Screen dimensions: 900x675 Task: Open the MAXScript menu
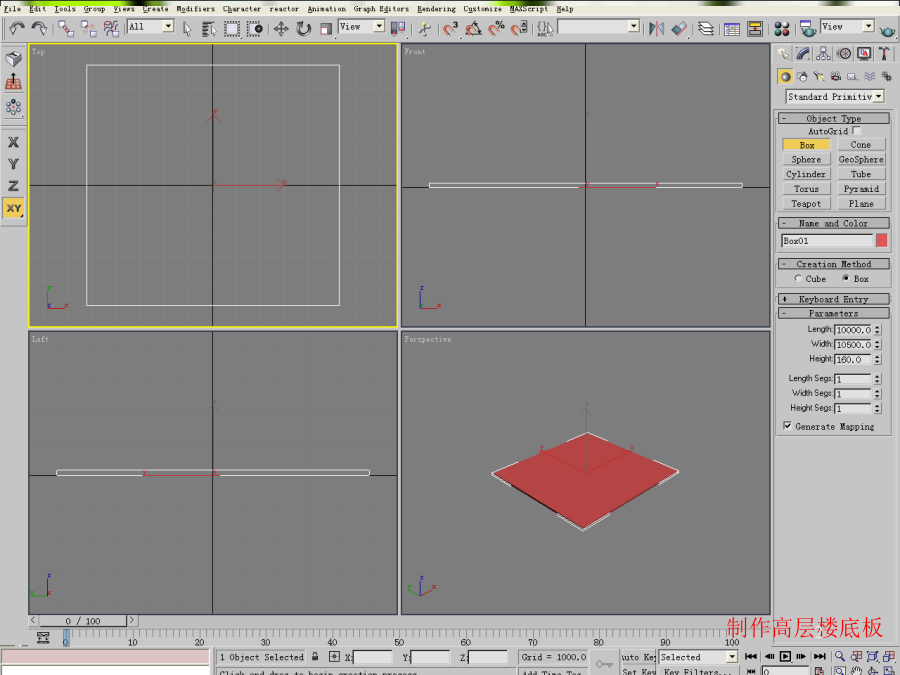click(529, 9)
